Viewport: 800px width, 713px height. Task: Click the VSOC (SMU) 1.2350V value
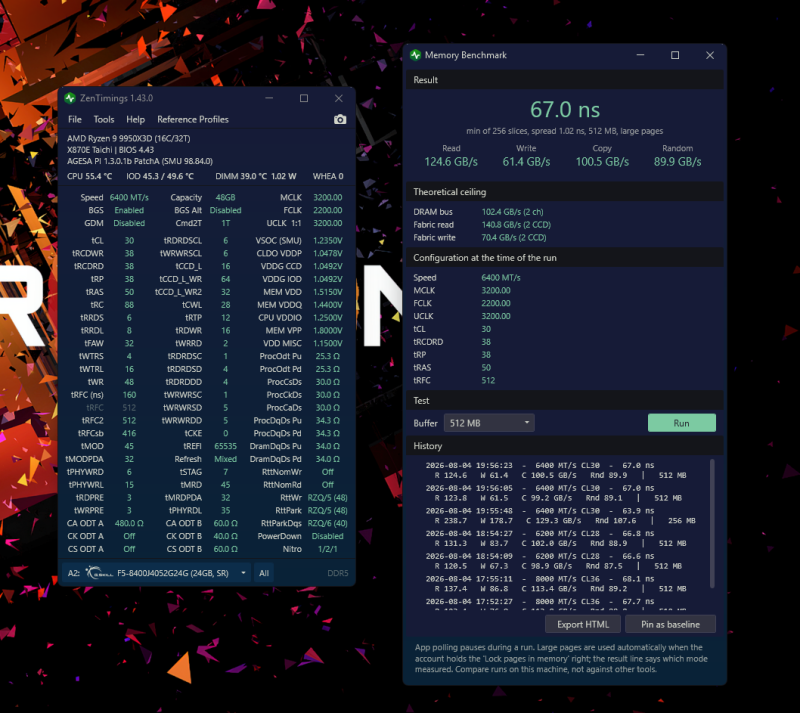coord(328,240)
